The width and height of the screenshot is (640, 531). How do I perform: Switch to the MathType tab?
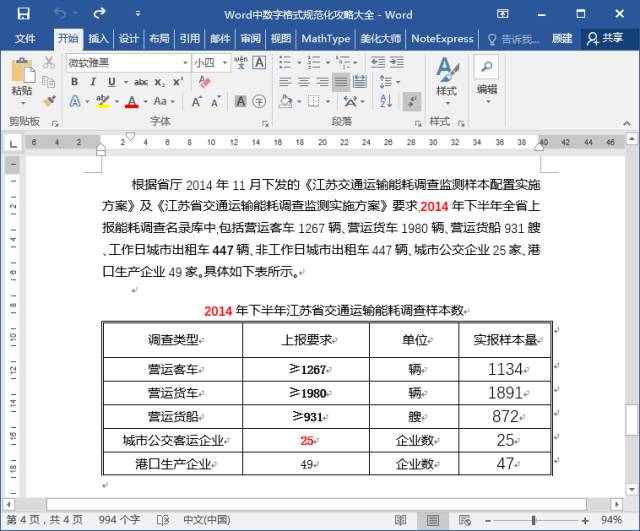pos(325,39)
